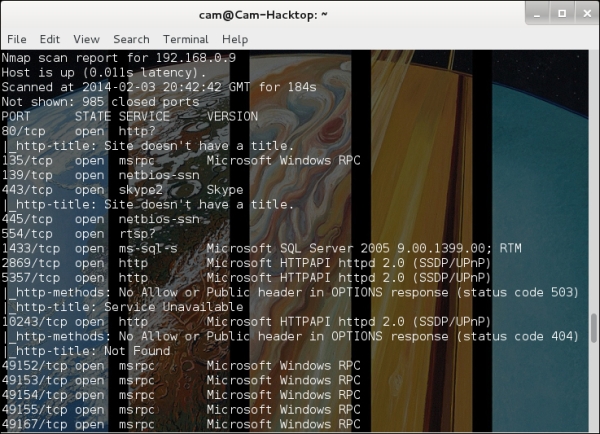The width and height of the screenshot is (600, 434).
Task: Maximize the terminal window
Action: pyautogui.click(x=561, y=14)
